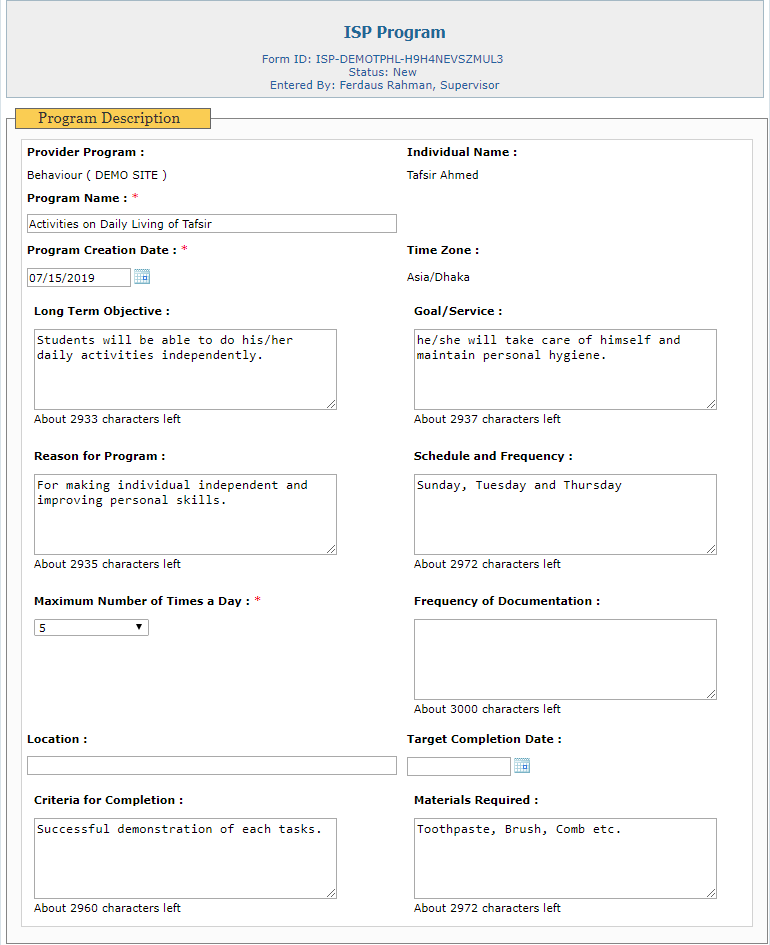Click 'About 2935 characters left' counter

click(x=107, y=564)
